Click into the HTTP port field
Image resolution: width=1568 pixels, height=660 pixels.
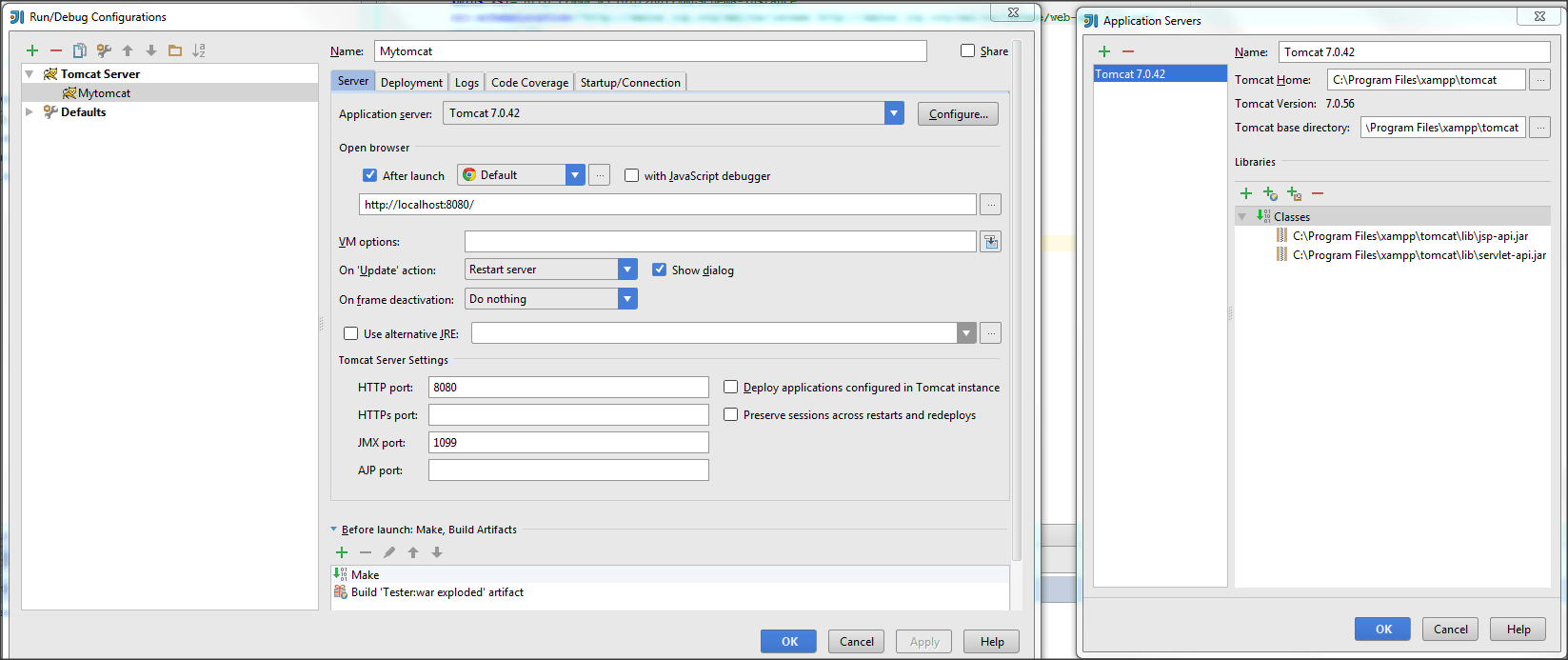tap(568, 388)
